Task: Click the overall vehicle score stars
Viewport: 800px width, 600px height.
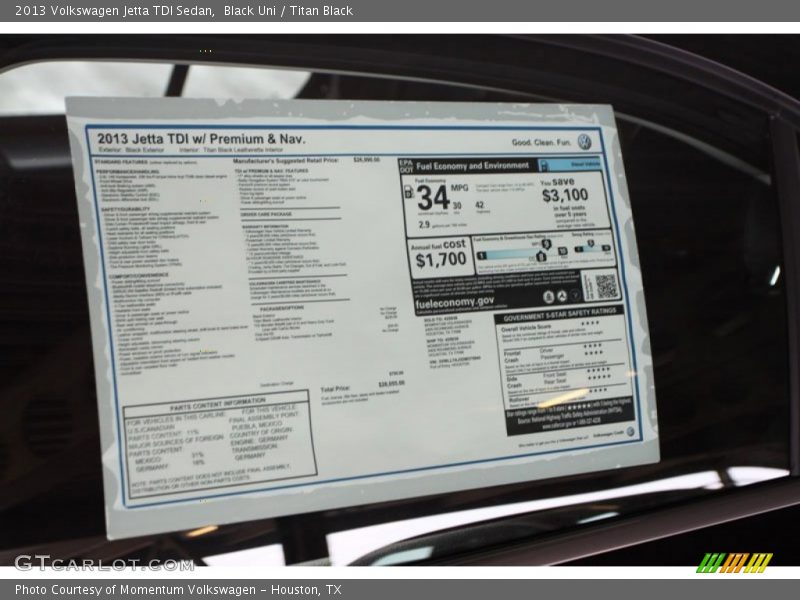Action: 590,324
